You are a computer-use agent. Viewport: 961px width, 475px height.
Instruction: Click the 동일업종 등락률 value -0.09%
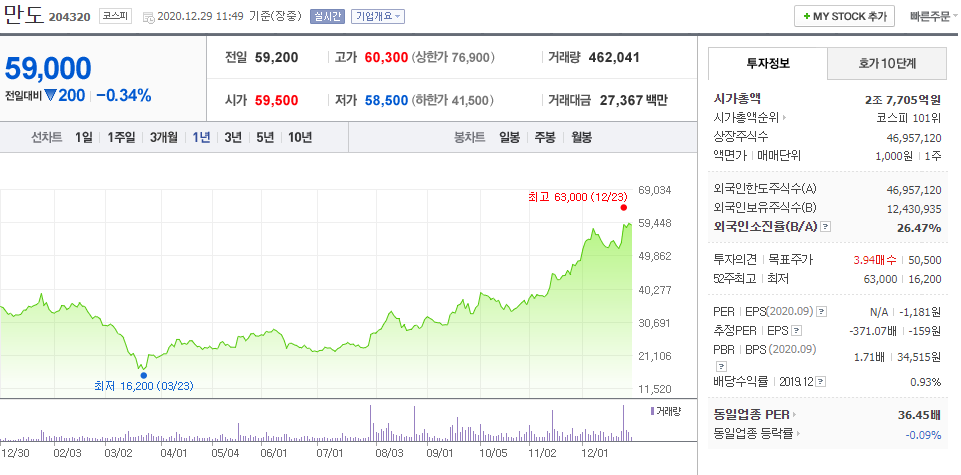point(923,435)
